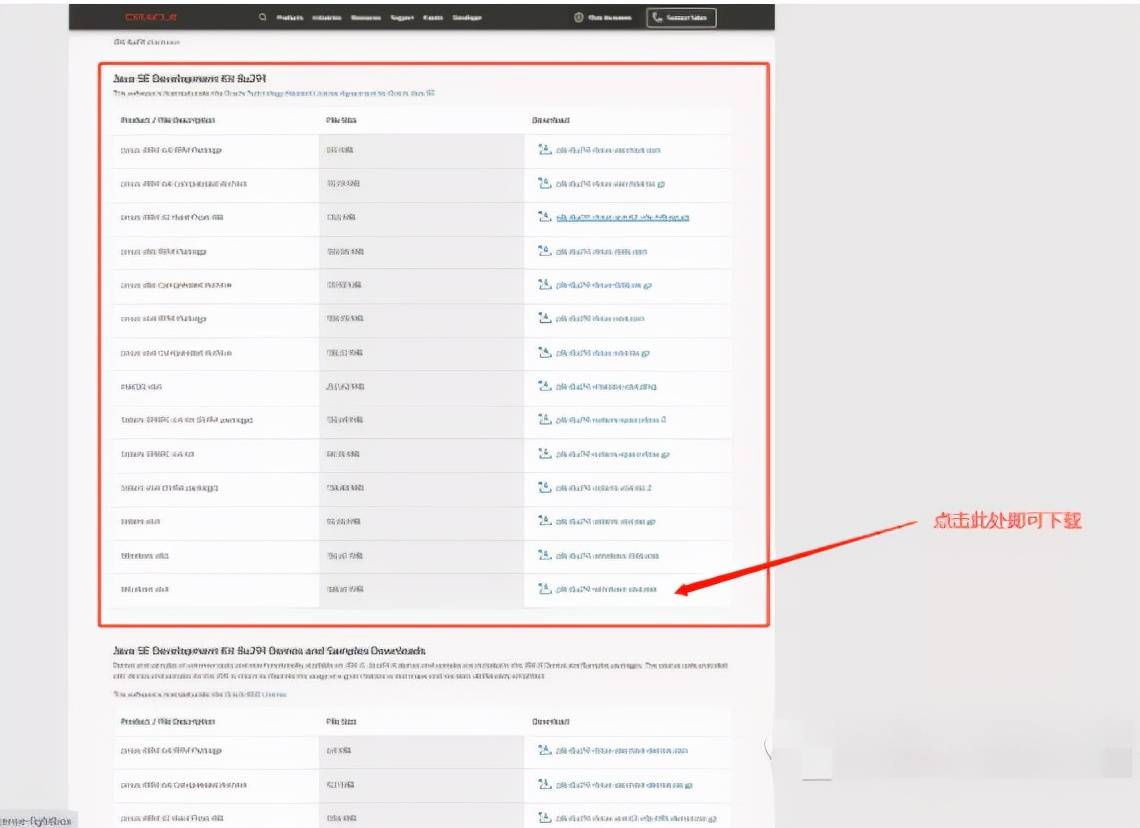Click download icon for Linux ARM 64 RPM Package

pyautogui.click(x=545, y=149)
